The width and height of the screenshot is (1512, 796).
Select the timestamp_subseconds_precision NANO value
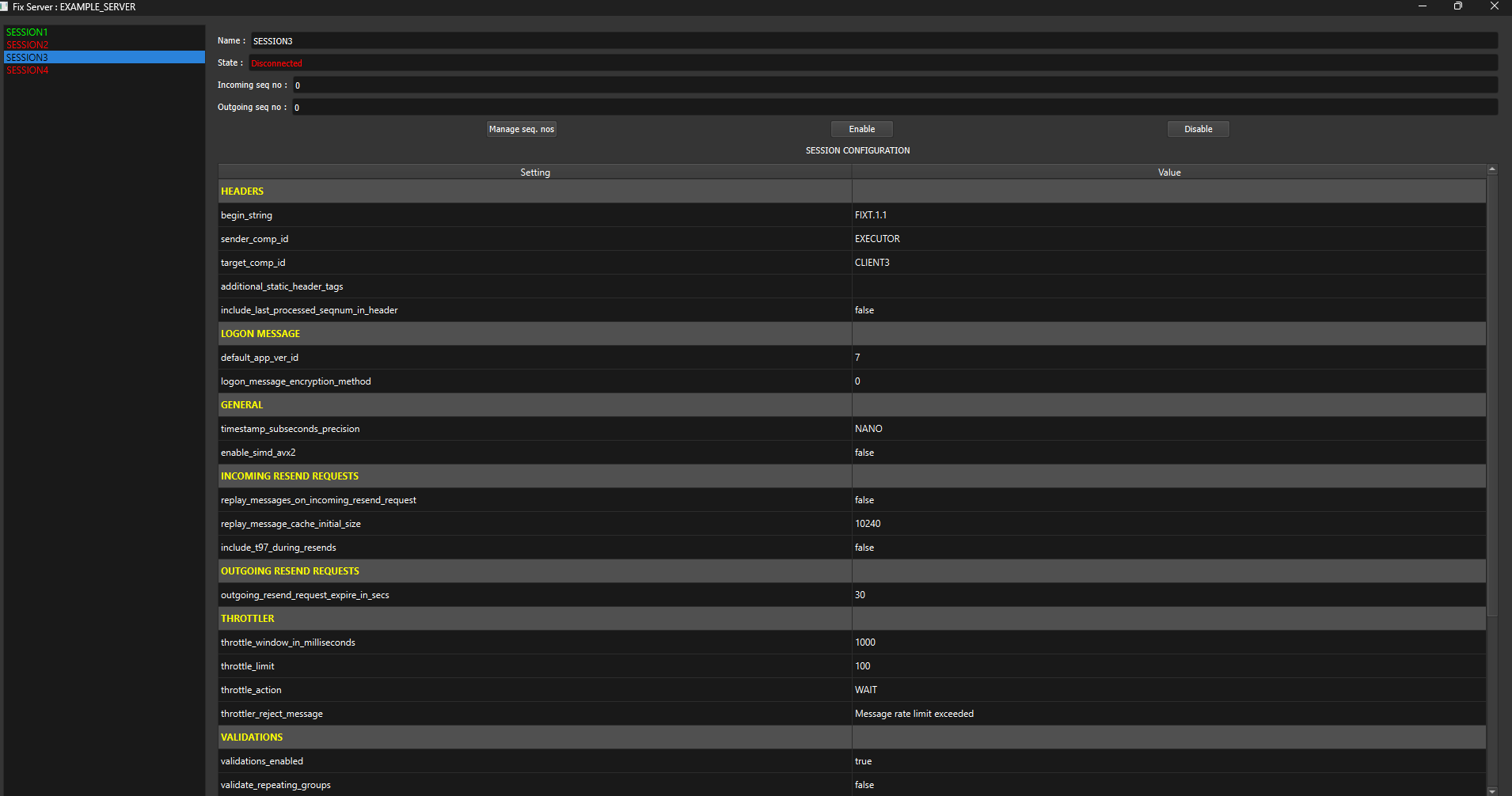[868, 429]
